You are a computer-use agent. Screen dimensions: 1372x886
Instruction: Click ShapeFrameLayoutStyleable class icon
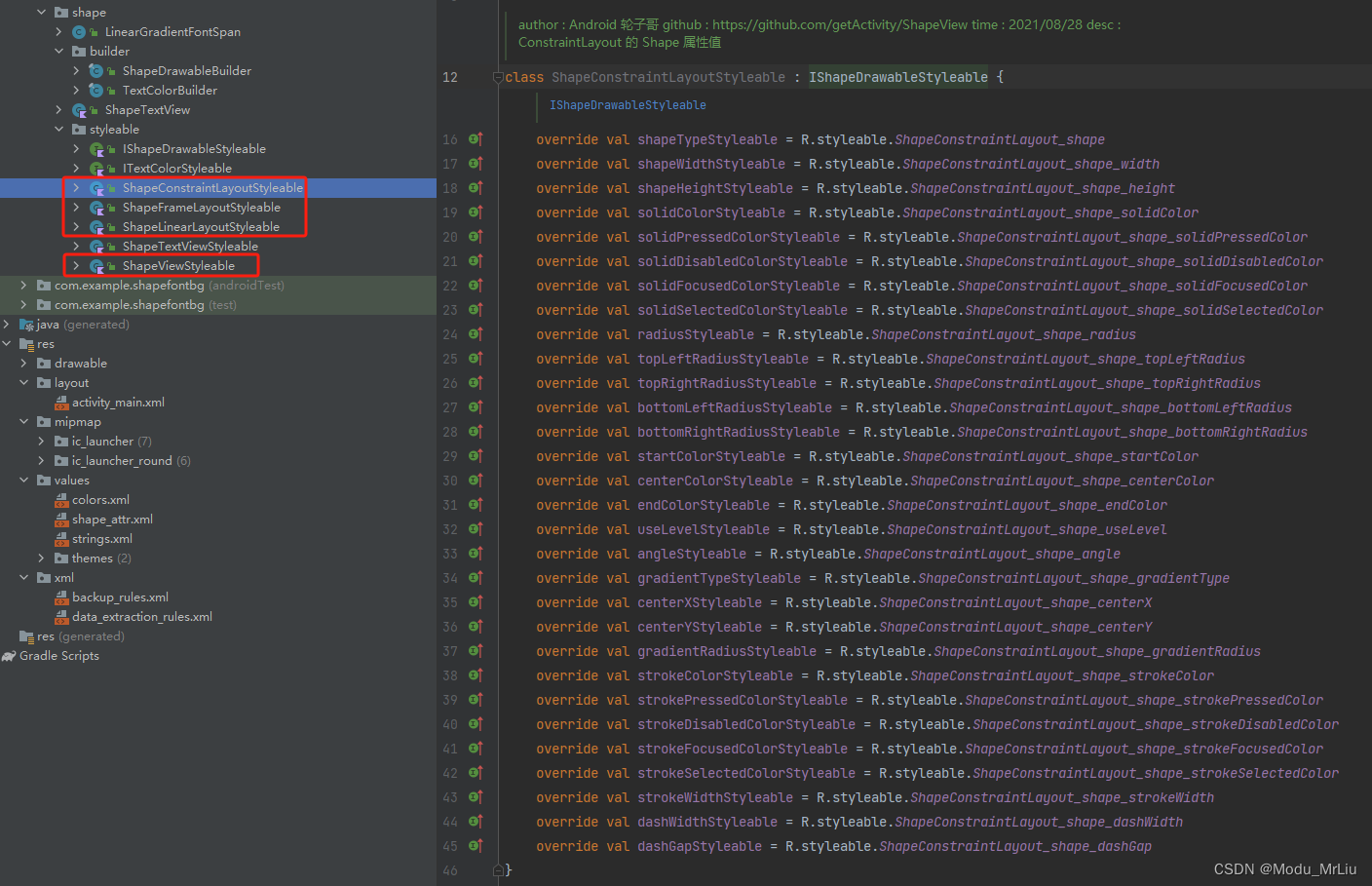[x=96, y=208]
